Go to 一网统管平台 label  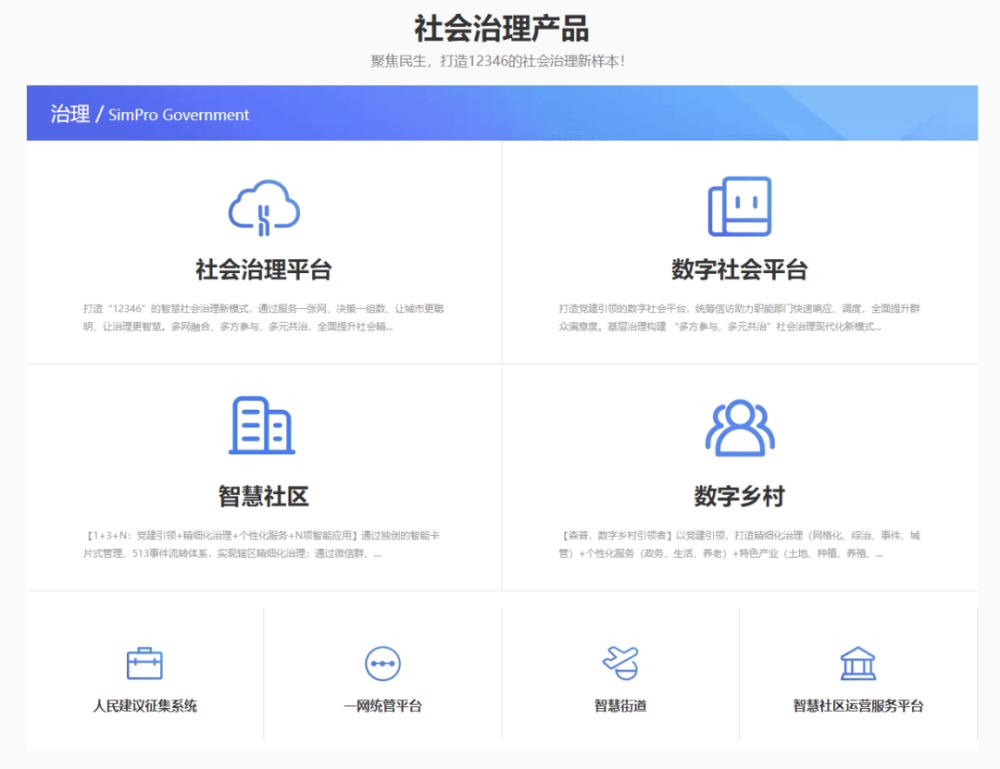(x=383, y=706)
